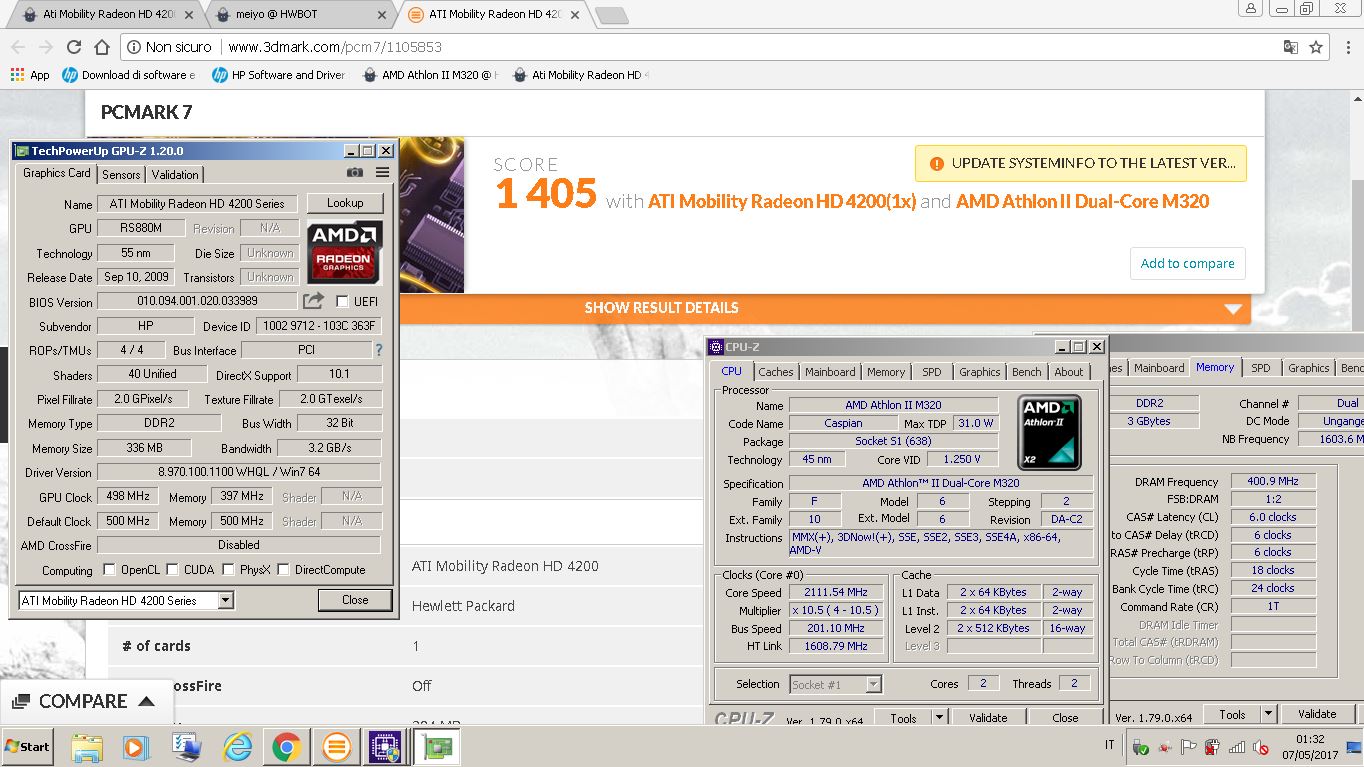The width and height of the screenshot is (1364, 767).
Task: Open Tools dropdown arrow in rear CPU-Z window
Action: [x=1268, y=714]
